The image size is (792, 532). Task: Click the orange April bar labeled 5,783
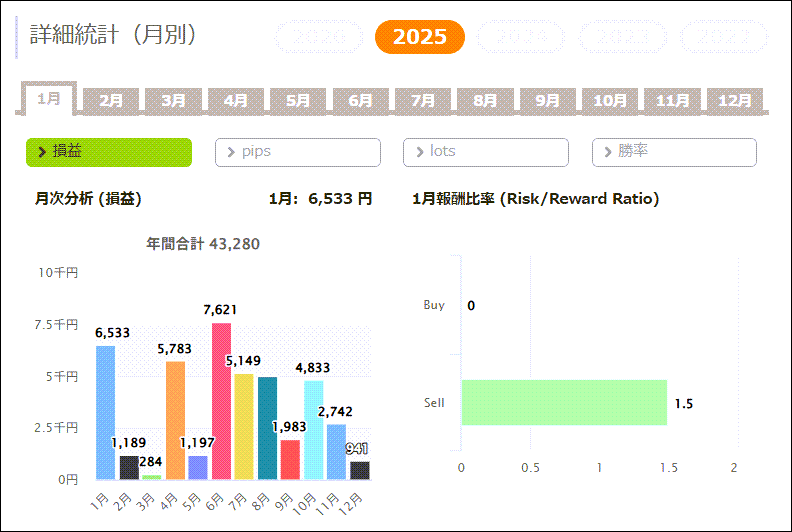175,420
